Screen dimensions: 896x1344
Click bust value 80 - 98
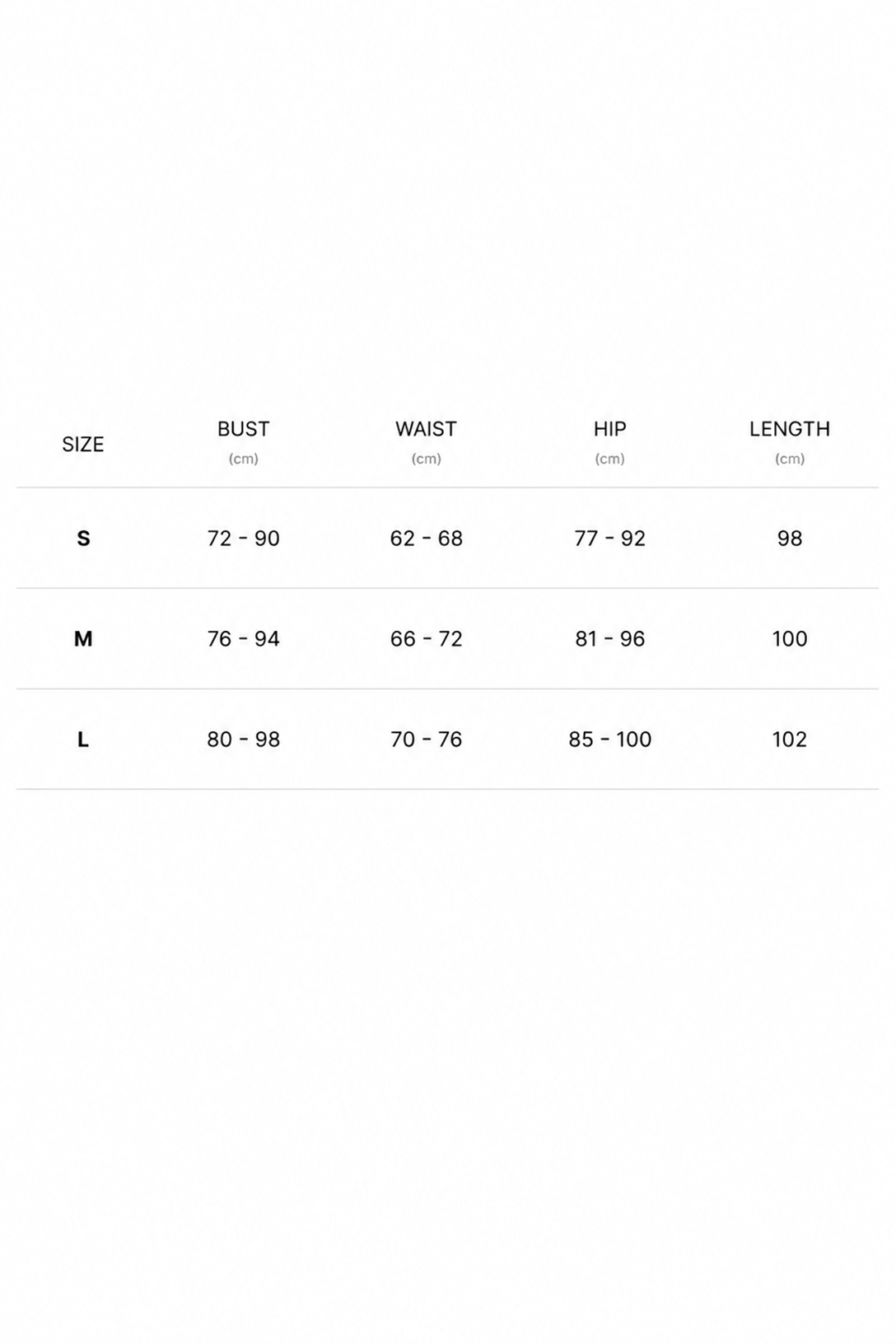[x=244, y=740]
